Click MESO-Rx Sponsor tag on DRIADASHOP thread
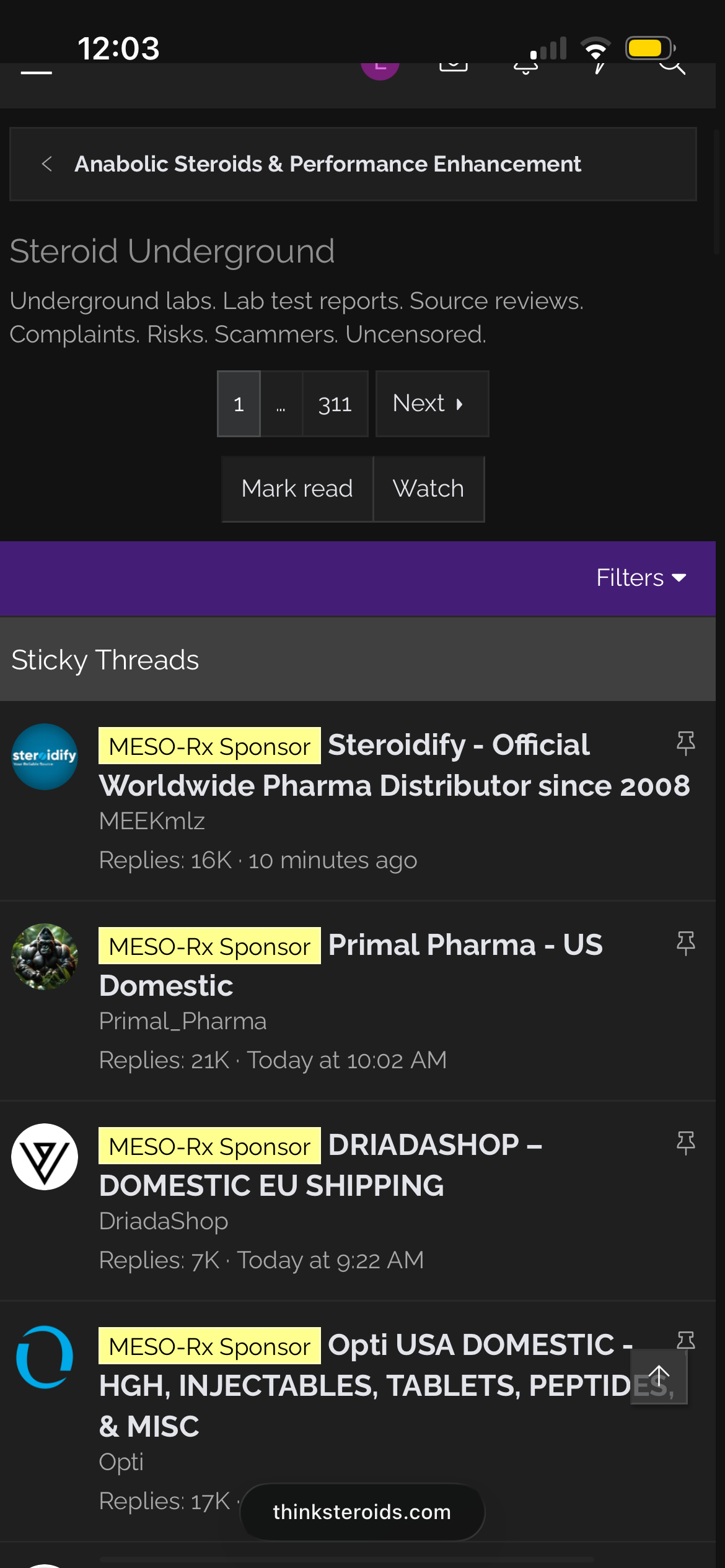Image resolution: width=725 pixels, height=1568 pixels. (209, 1146)
